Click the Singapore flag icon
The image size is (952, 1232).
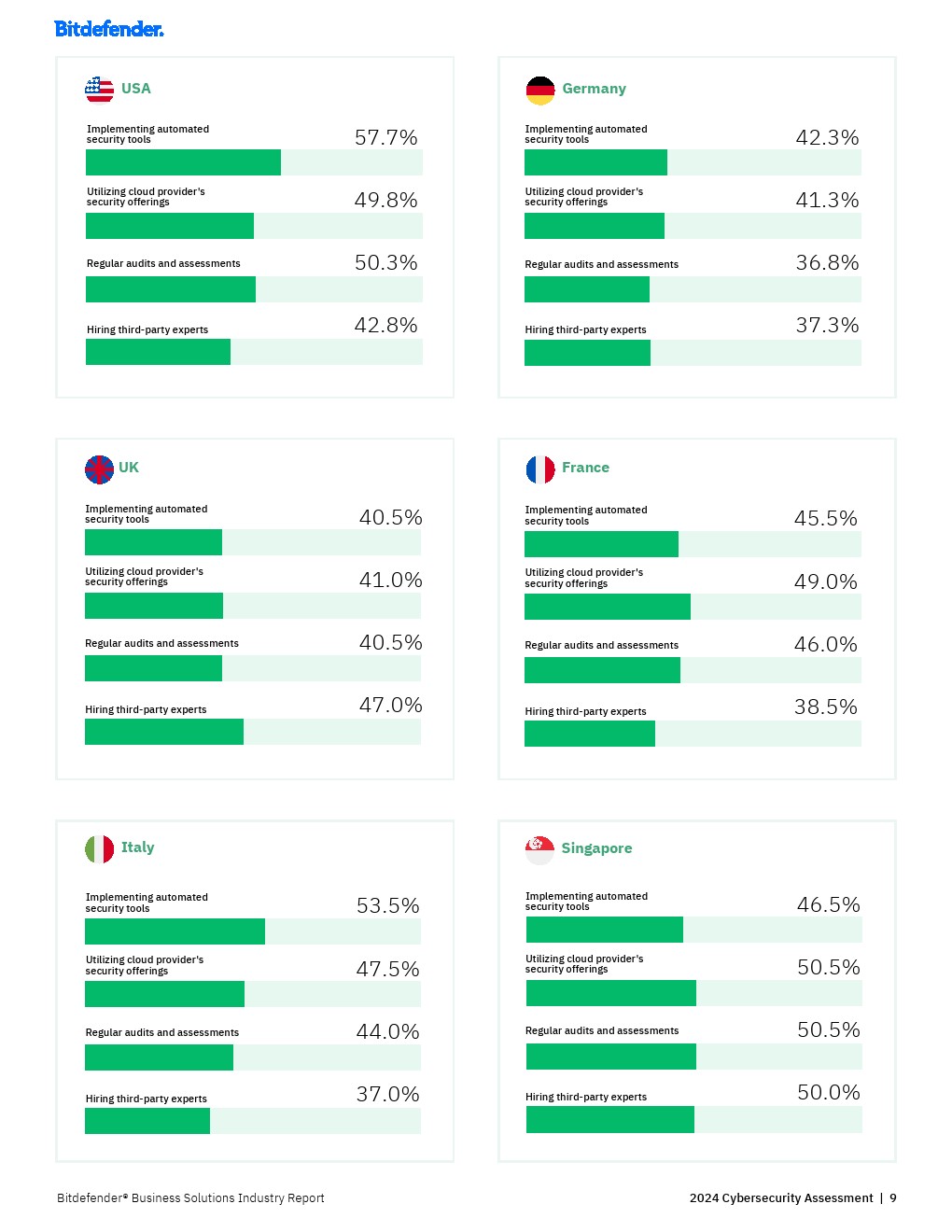click(540, 849)
